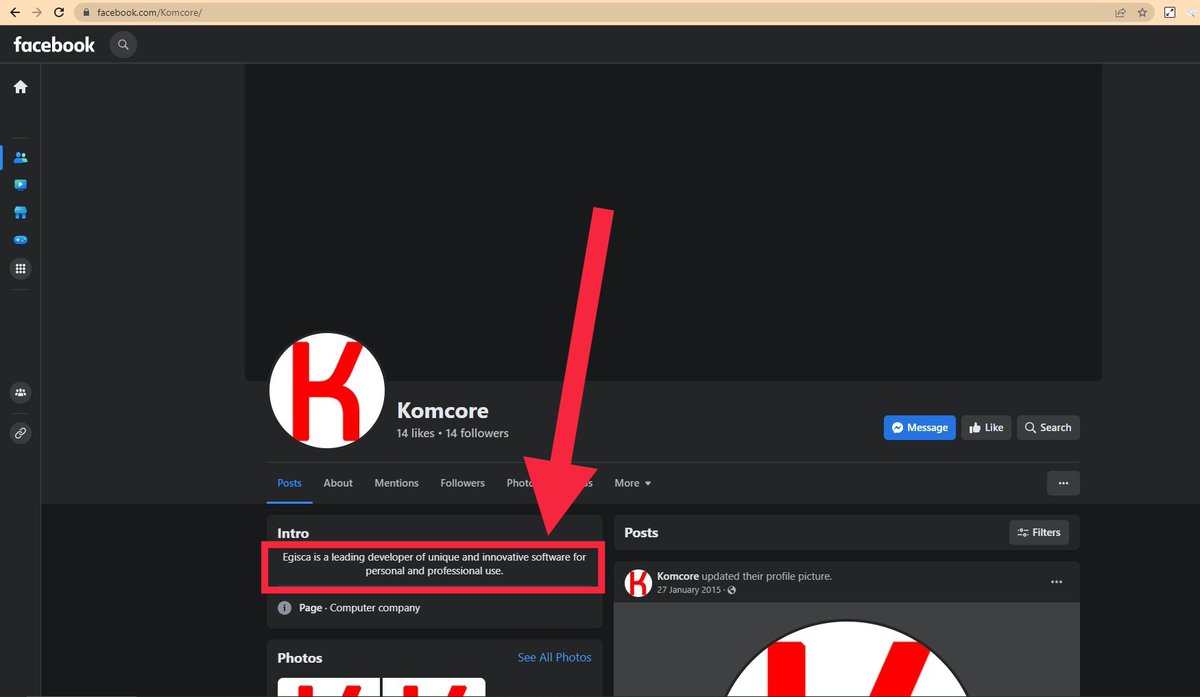The height and width of the screenshot is (697, 1200).
Task: Message the Komcore page
Action: tap(920, 427)
